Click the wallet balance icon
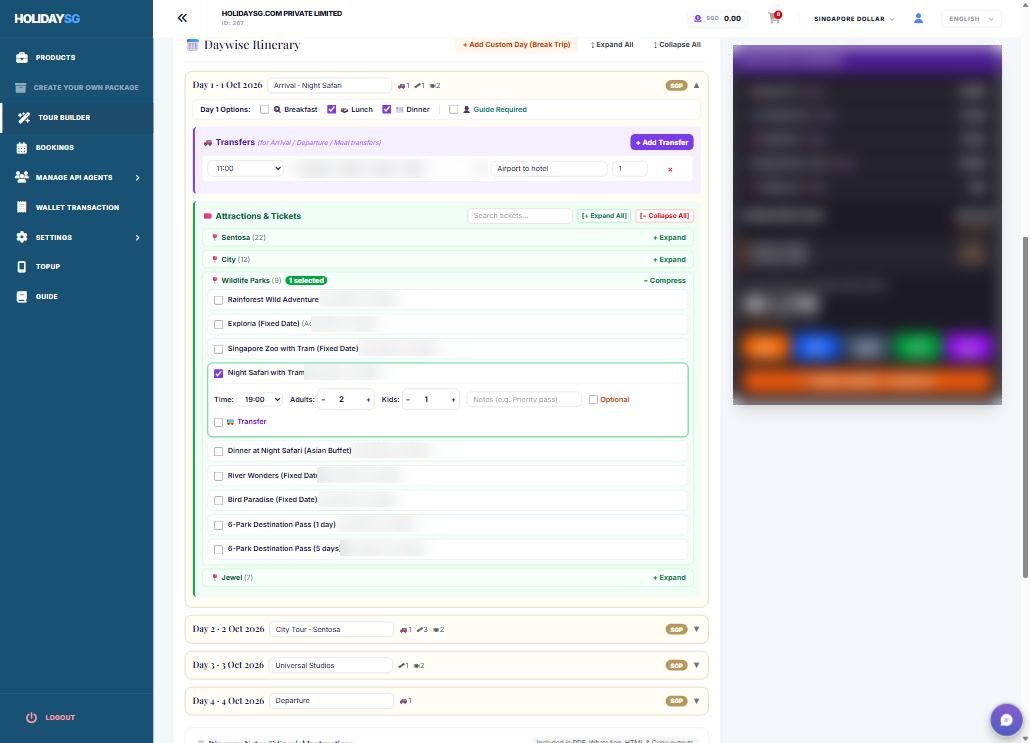Viewport: 1030px width, 743px height. click(x=698, y=18)
